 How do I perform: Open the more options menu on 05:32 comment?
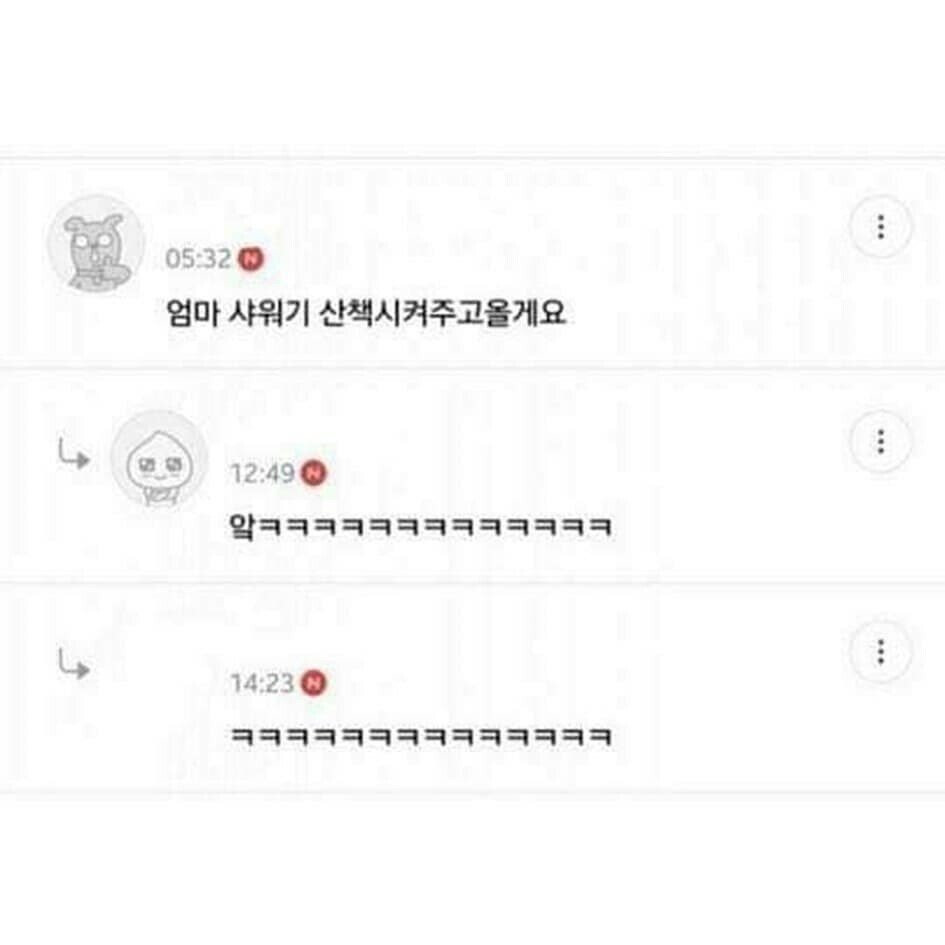(x=881, y=227)
